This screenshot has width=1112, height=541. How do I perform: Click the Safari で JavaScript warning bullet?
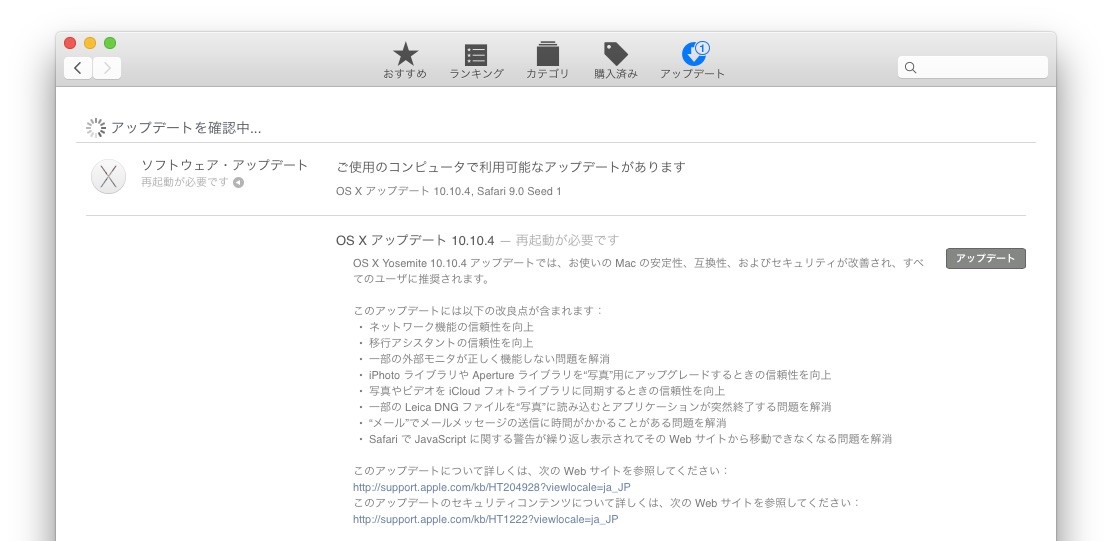tap(630, 439)
